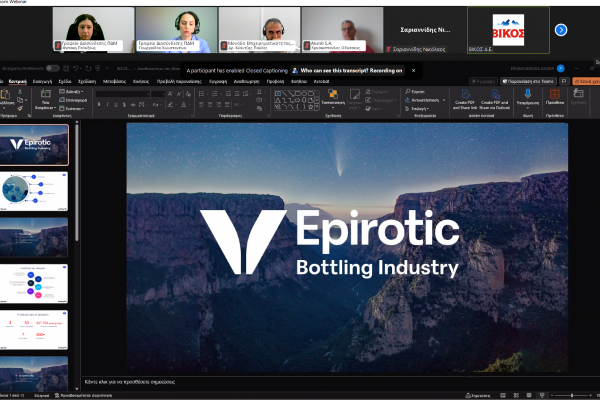This screenshot has height=400, width=600.
Task: Open the Change Case Aa dropdown
Action: coord(155,104)
